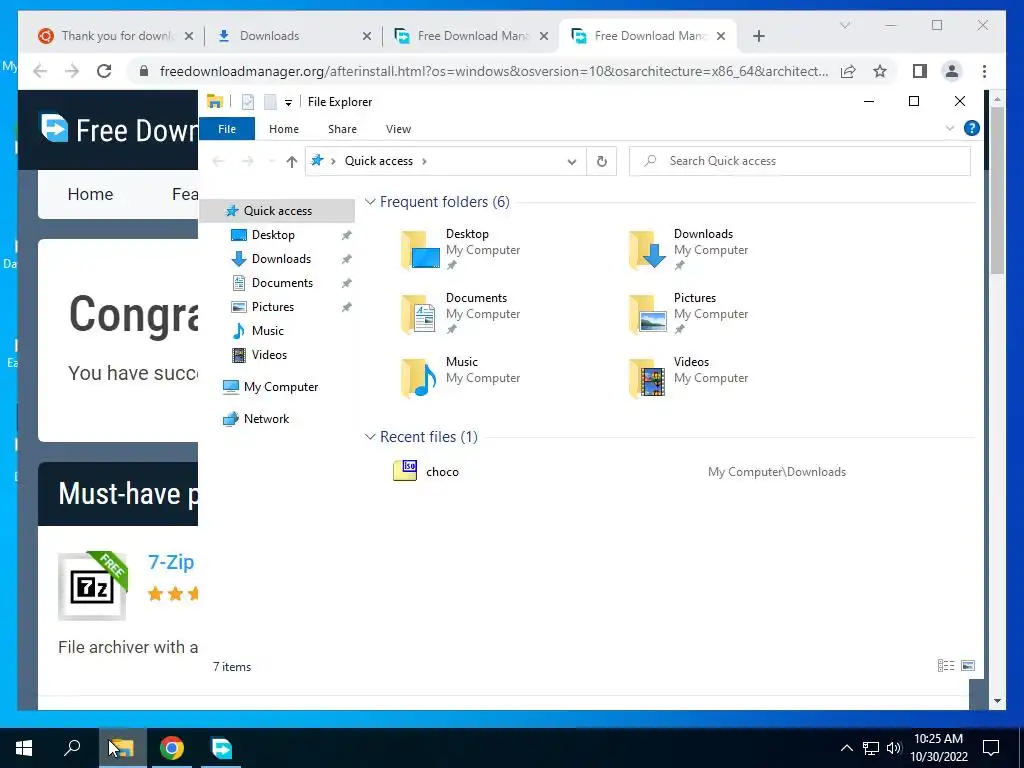1024x768 pixels.
Task: Open the volume control in system tray
Action: (x=894, y=748)
